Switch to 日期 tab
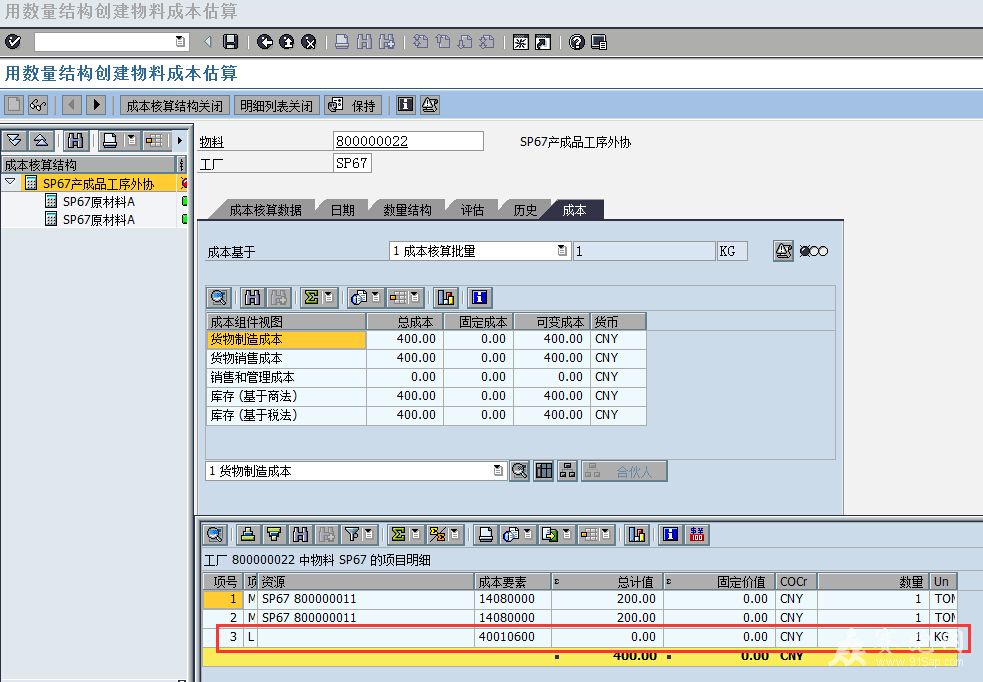 343,210
